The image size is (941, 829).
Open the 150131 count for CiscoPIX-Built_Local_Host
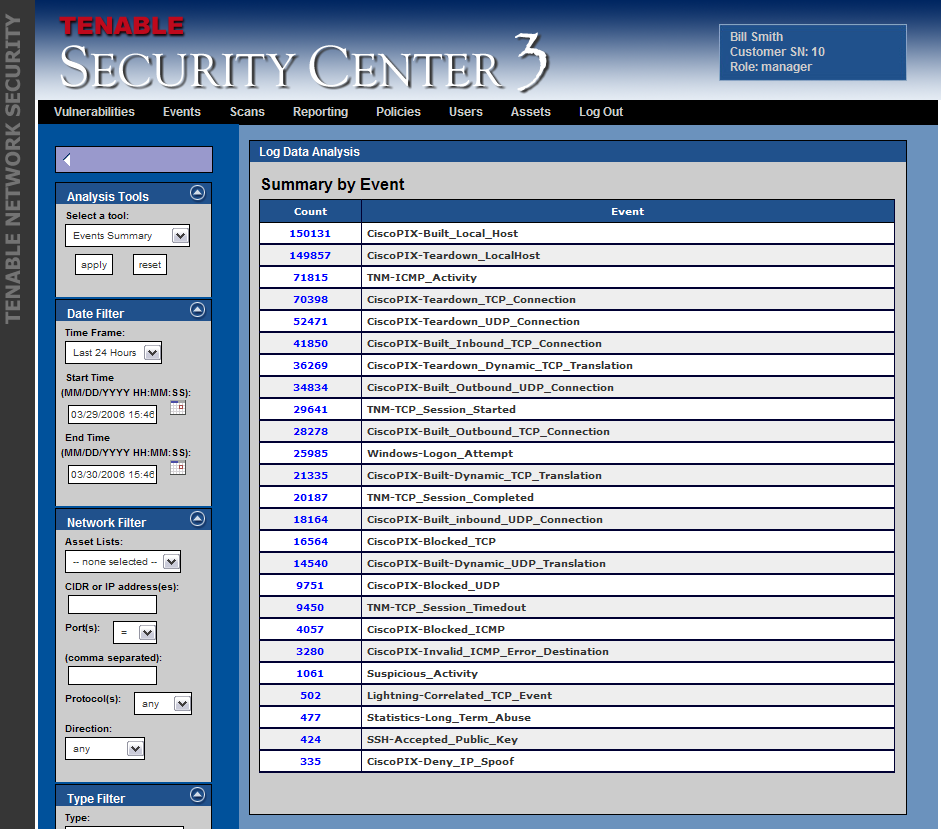point(310,234)
